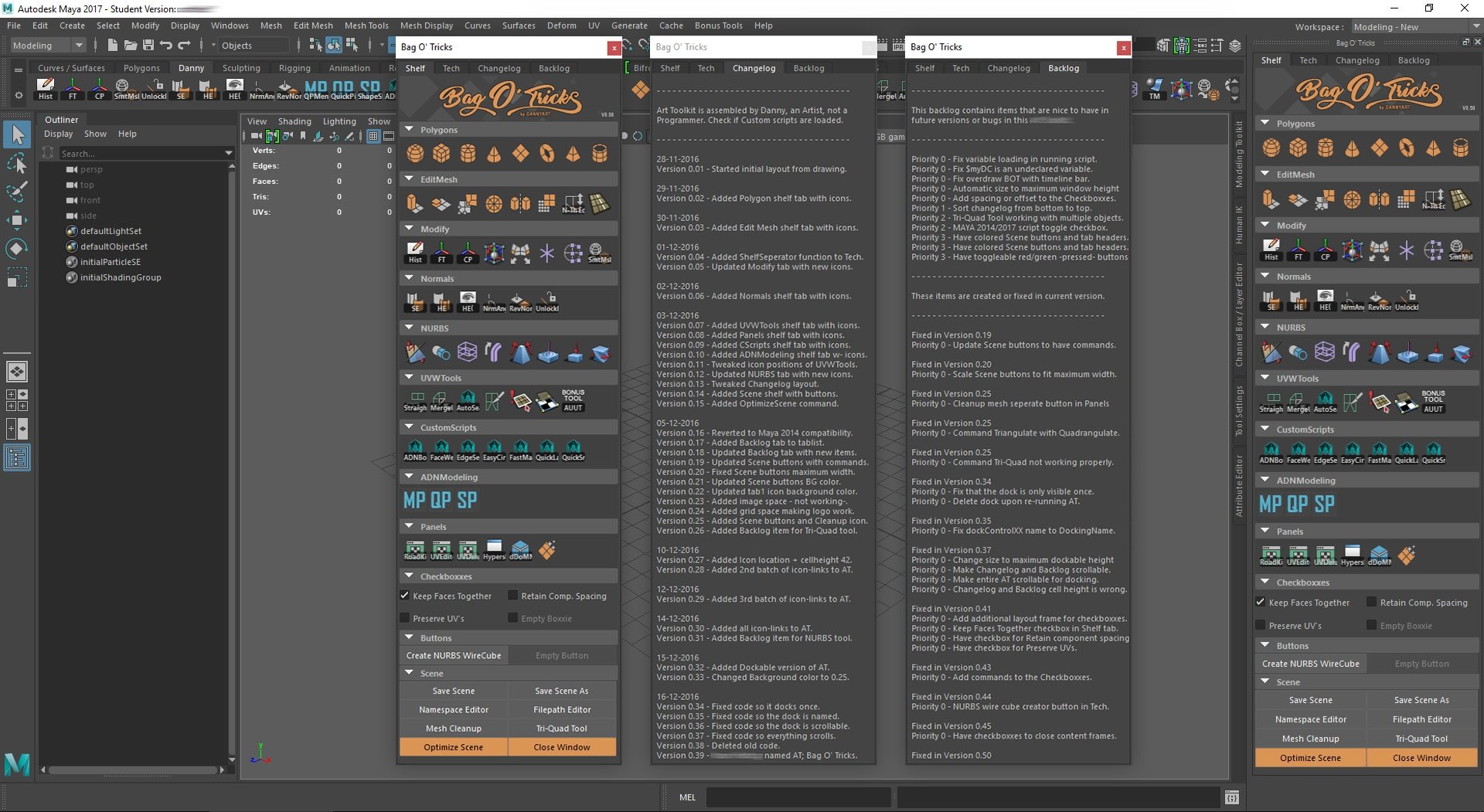Viewport: 1484px width, 812px height.
Task: Click SP icon in docked ADNModeling section
Action: point(1325,505)
